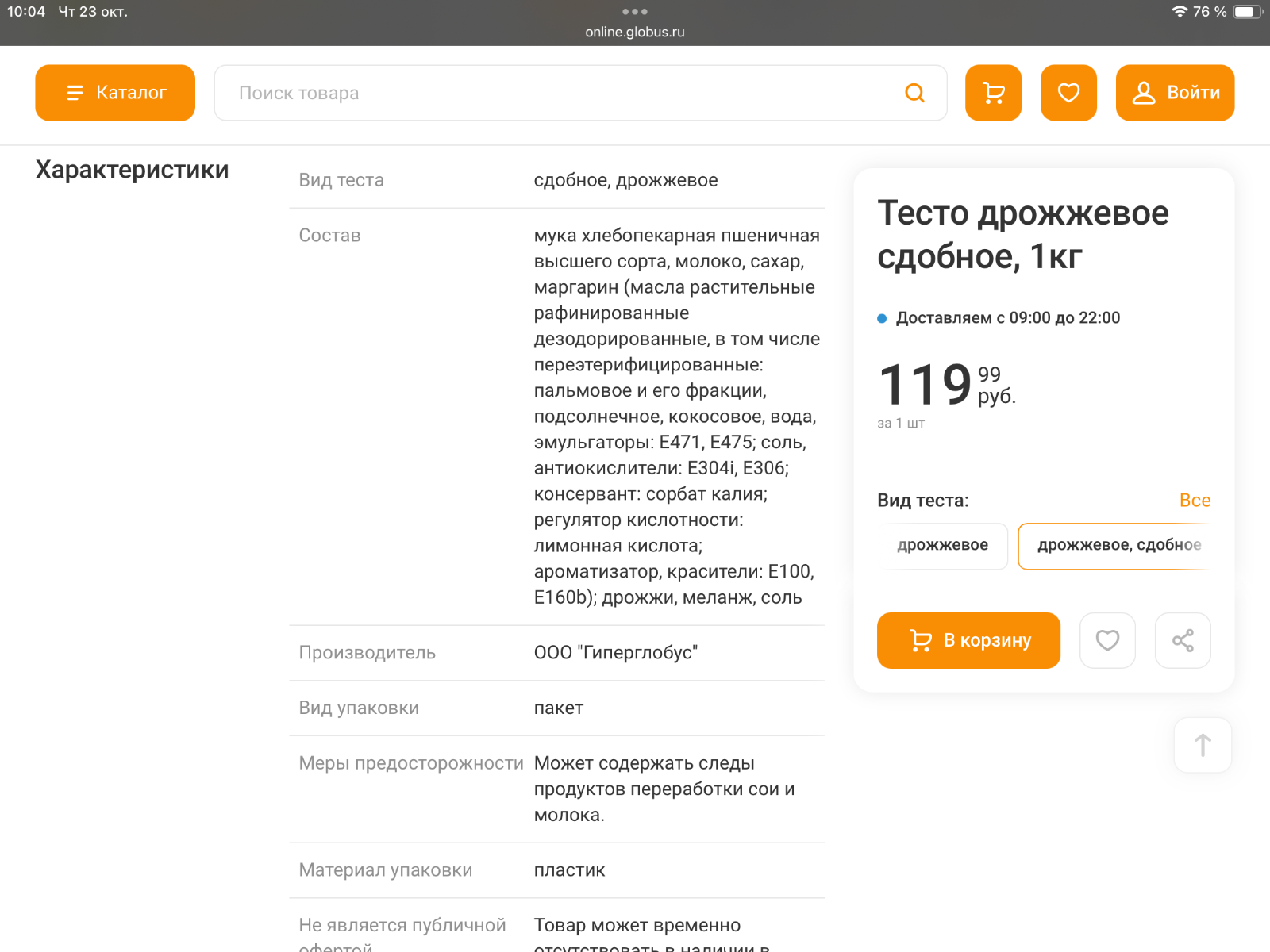Click the ООО "Гиперглобус" manufacturer value
Image resolution: width=1270 pixels, height=952 pixels.
pyautogui.click(x=616, y=653)
